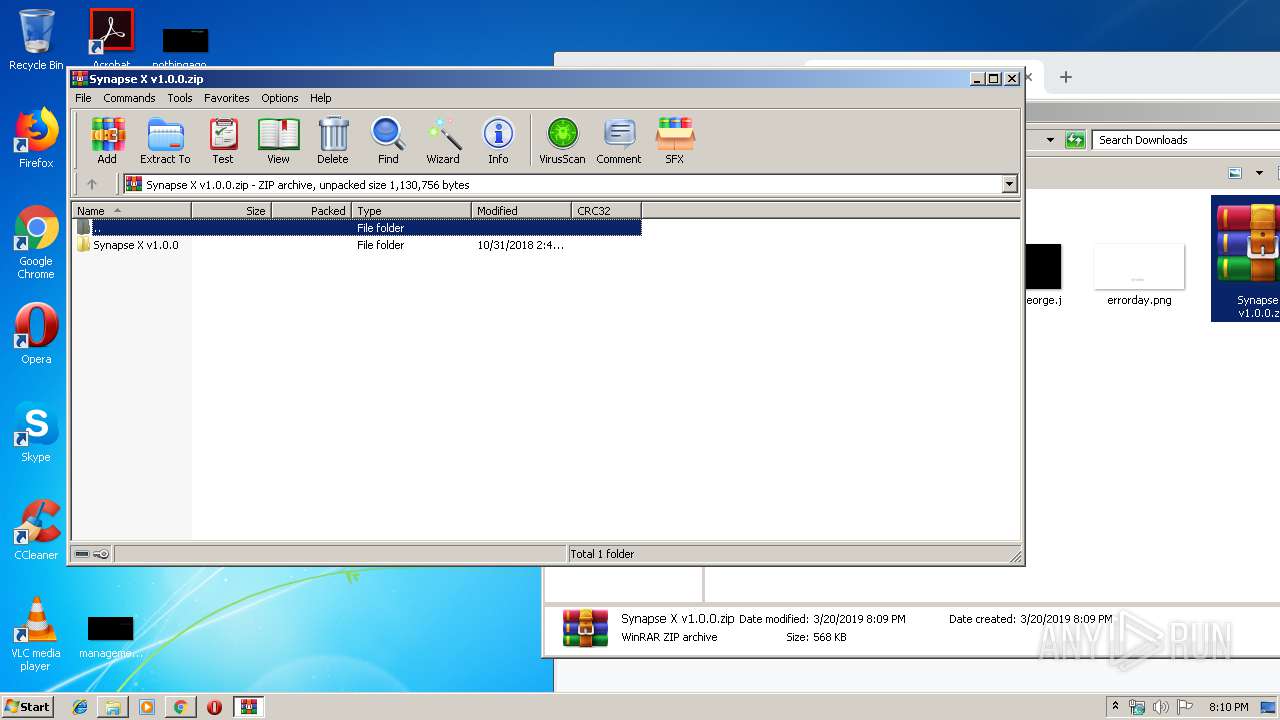Click the Extract To toolbar icon
This screenshot has width=1280, height=720.
[x=165, y=140]
